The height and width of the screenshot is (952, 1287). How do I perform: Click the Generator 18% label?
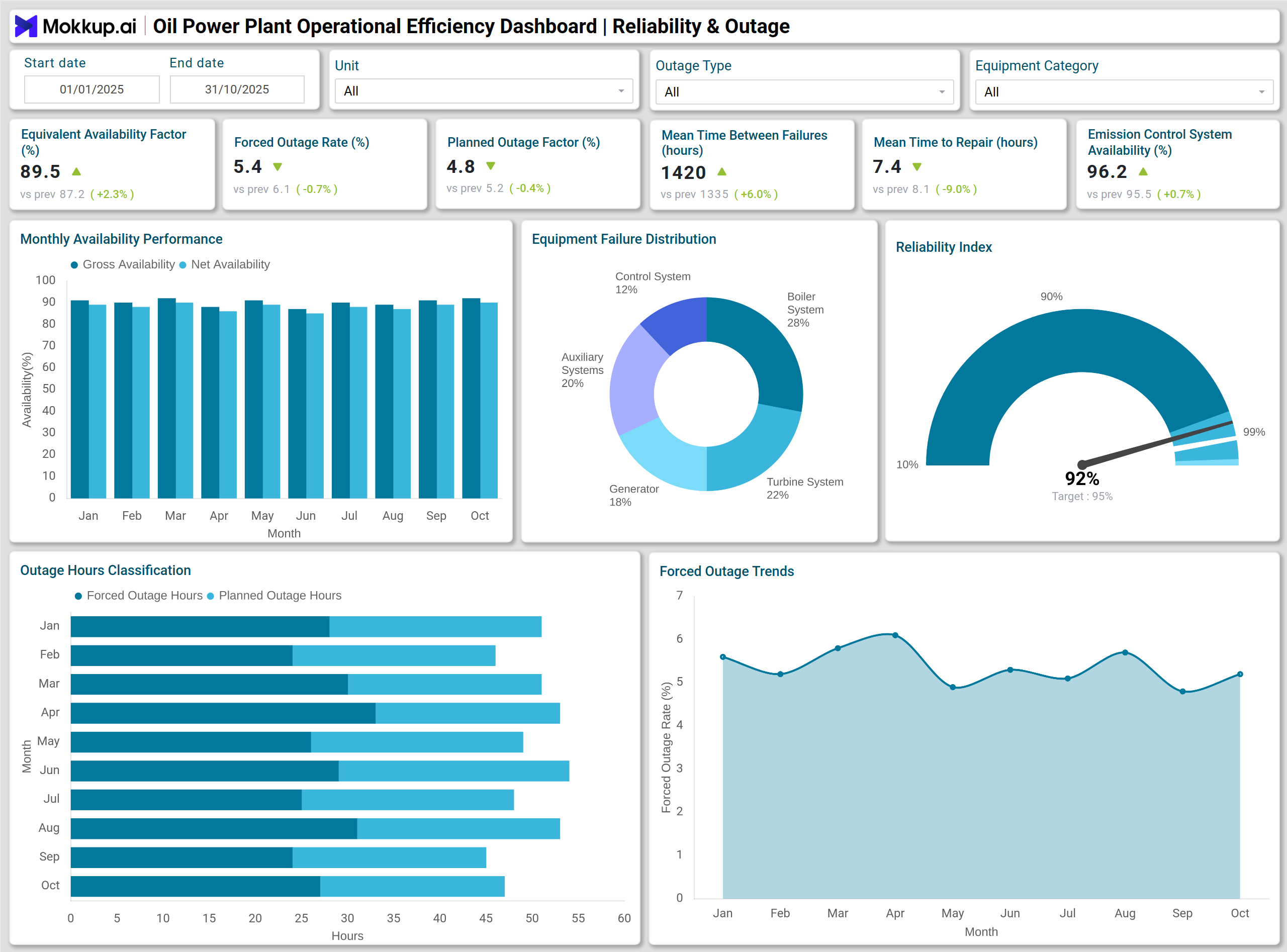coord(633,496)
